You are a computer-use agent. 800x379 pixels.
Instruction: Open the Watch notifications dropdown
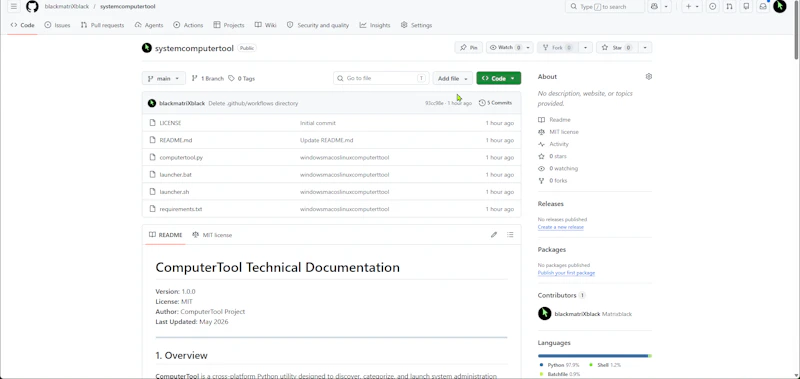[509, 47]
